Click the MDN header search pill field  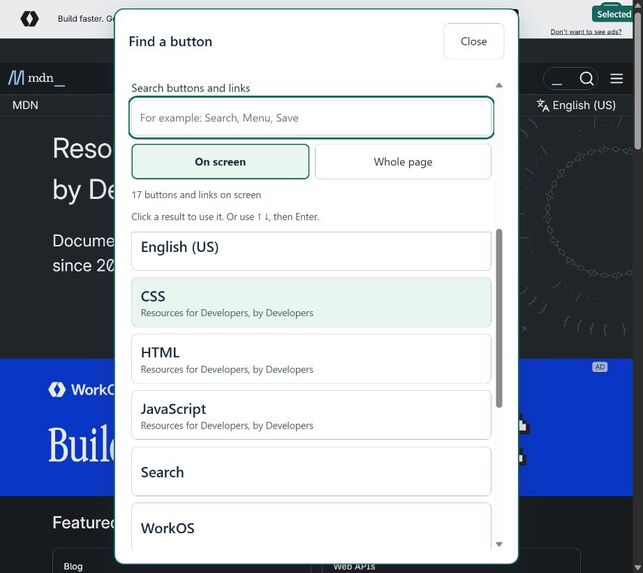570,78
